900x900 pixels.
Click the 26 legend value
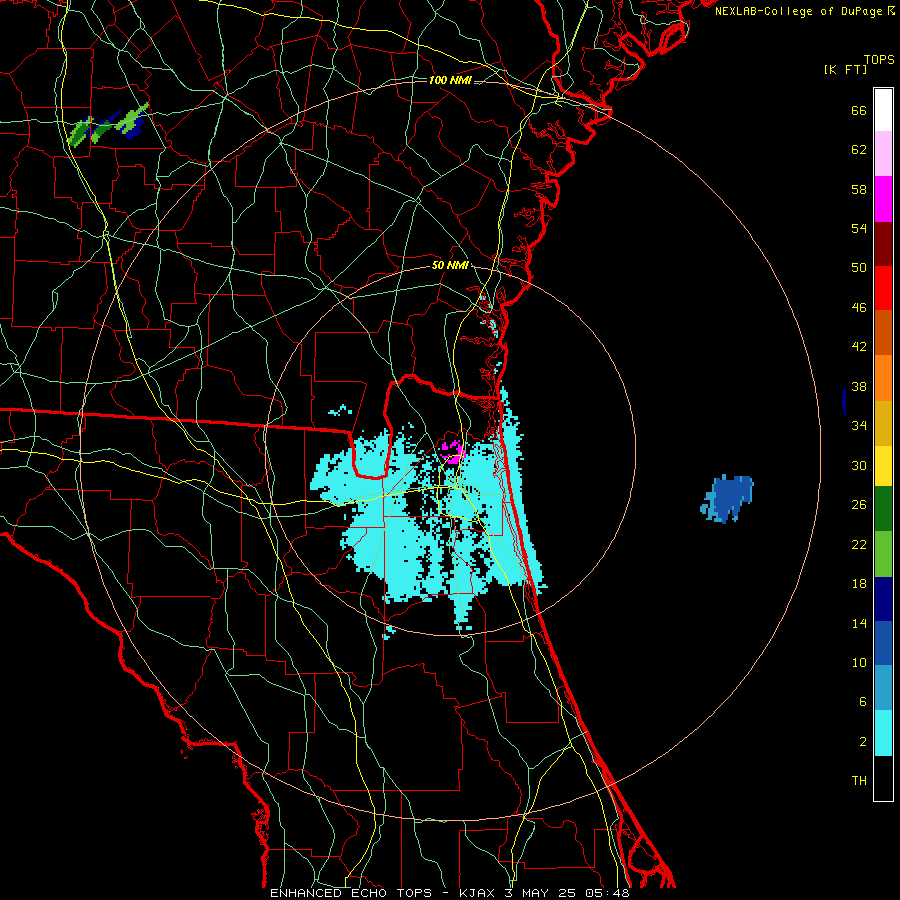(859, 505)
